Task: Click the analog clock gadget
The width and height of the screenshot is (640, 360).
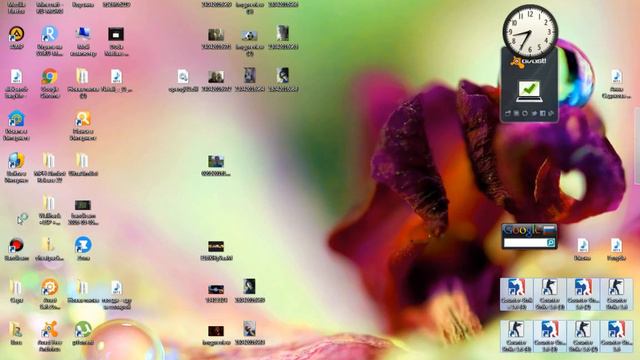Action: 530,32
